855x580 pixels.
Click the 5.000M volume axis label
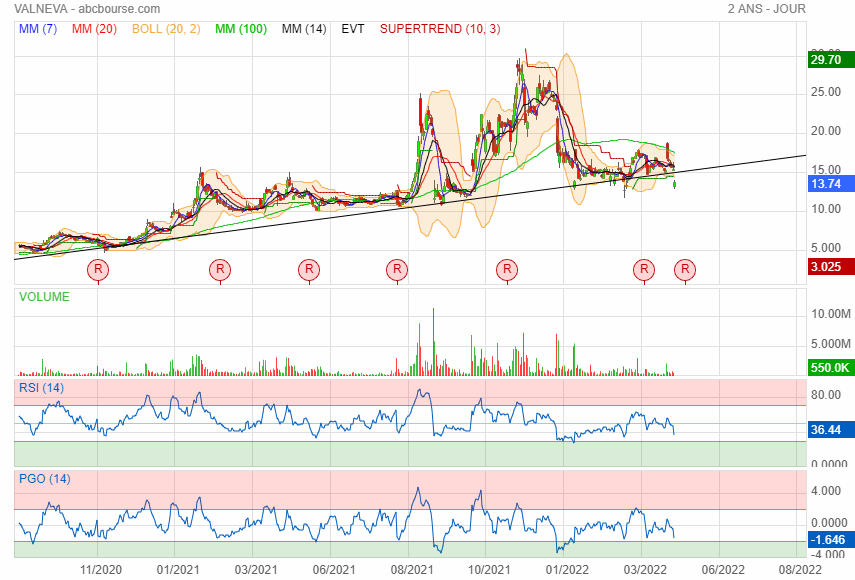pyautogui.click(x=831, y=344)
